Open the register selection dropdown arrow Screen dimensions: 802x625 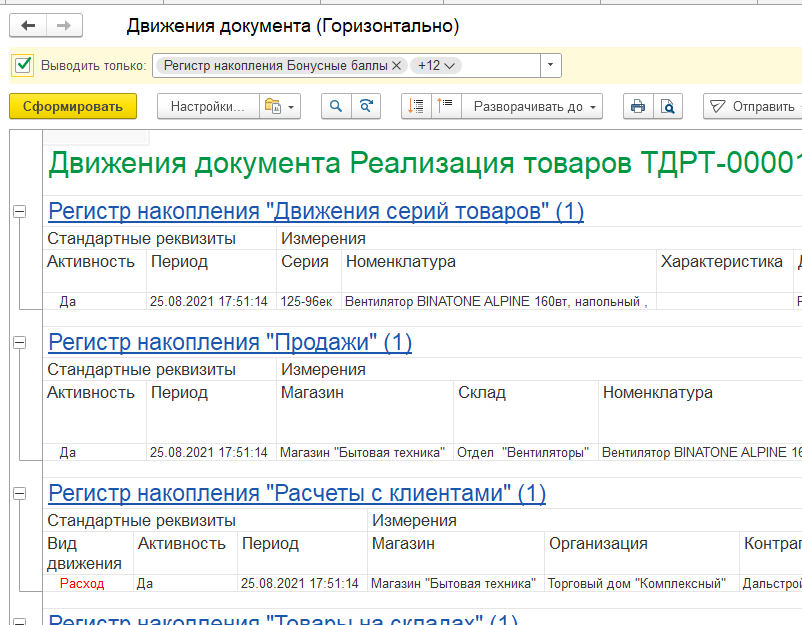(x=551, y=65)
